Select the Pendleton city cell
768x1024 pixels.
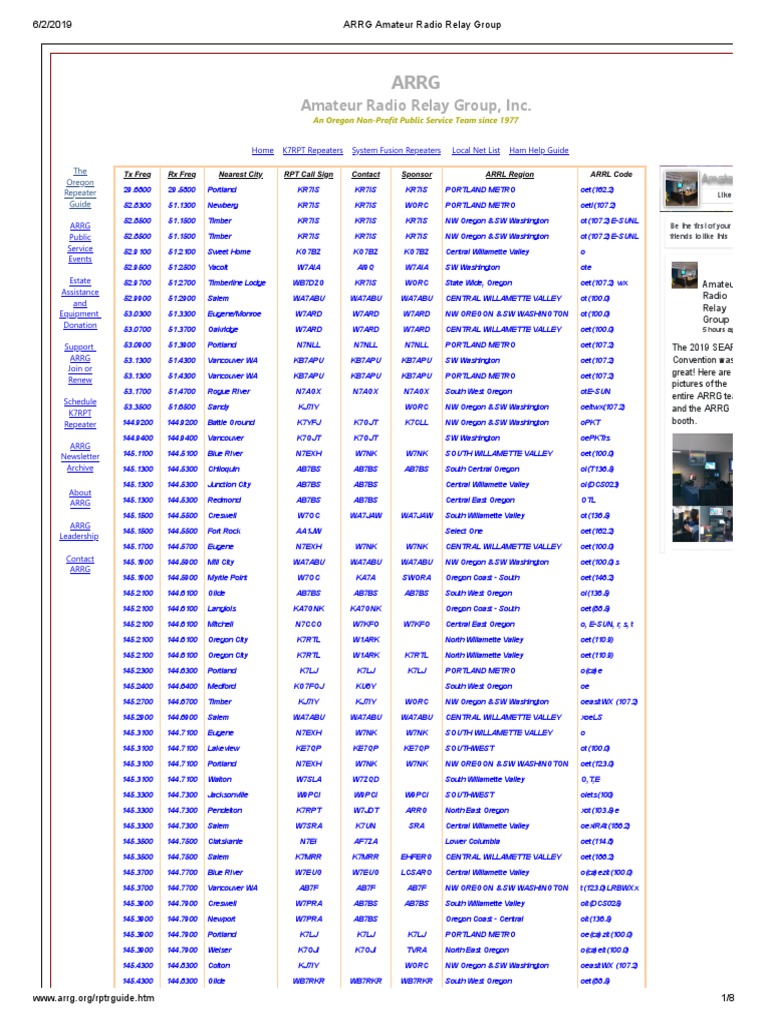(x=225, y=810)
